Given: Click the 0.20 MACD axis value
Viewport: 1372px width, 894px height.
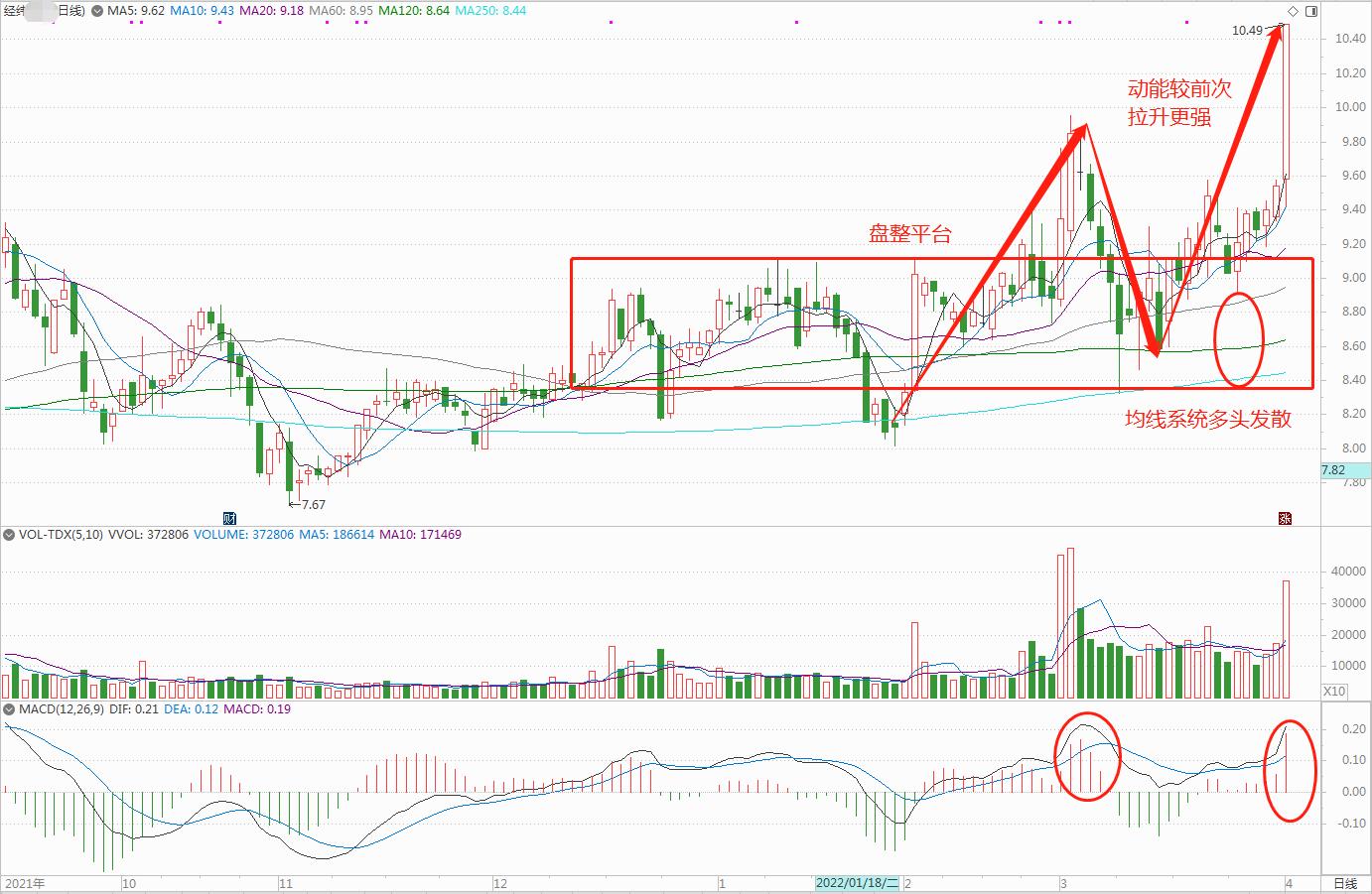Looking at the screenshot, I should point(1352,729).
